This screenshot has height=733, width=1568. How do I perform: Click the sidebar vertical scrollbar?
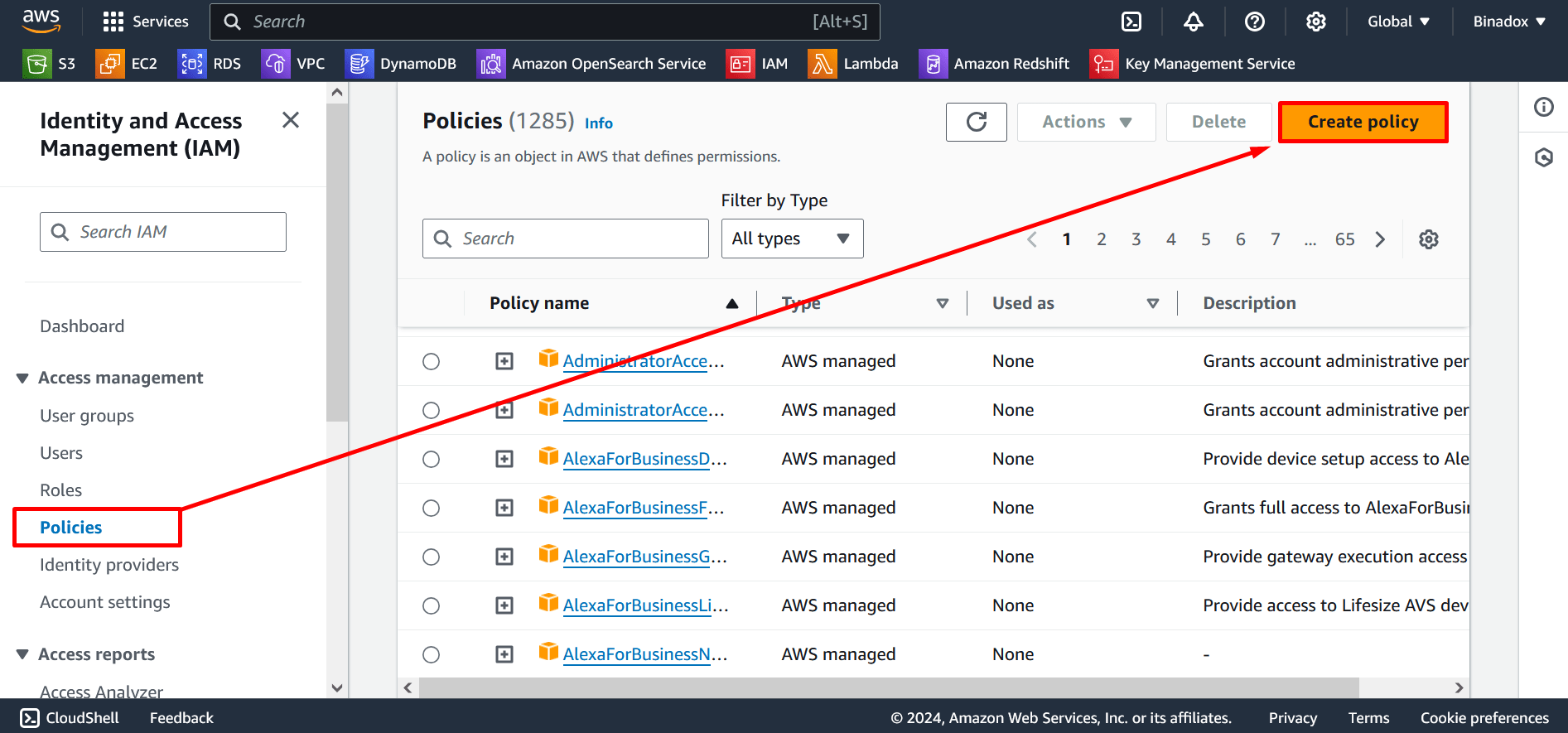point(337,263)
